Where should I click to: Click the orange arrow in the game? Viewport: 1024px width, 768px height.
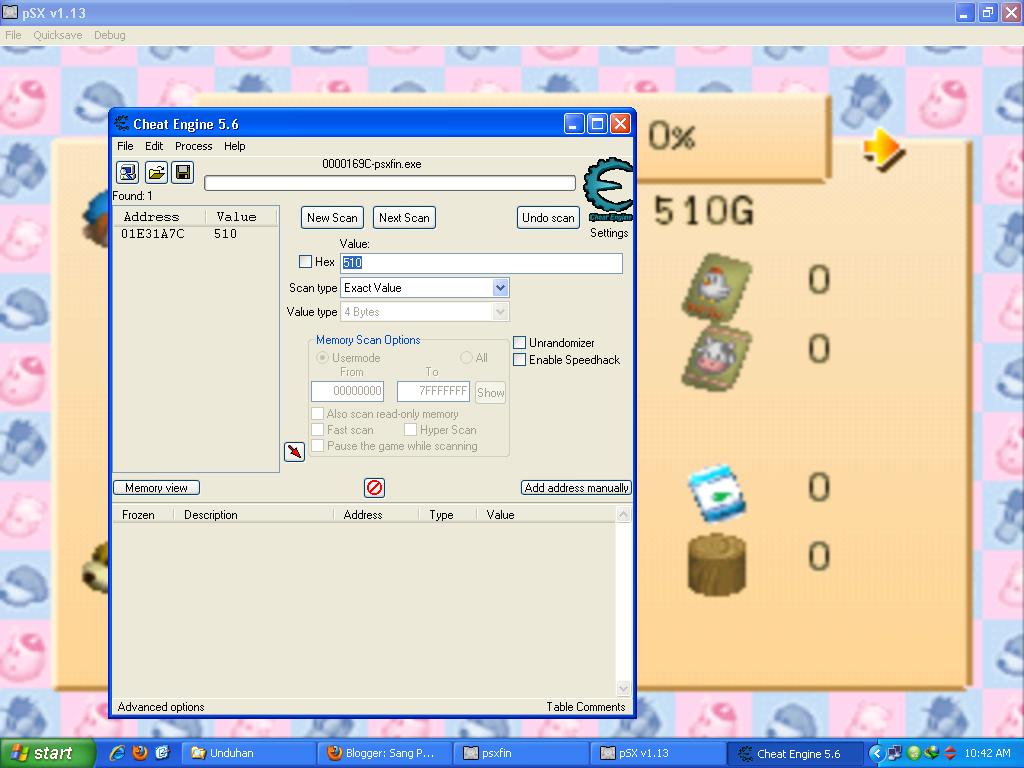(x=883, y=150)
